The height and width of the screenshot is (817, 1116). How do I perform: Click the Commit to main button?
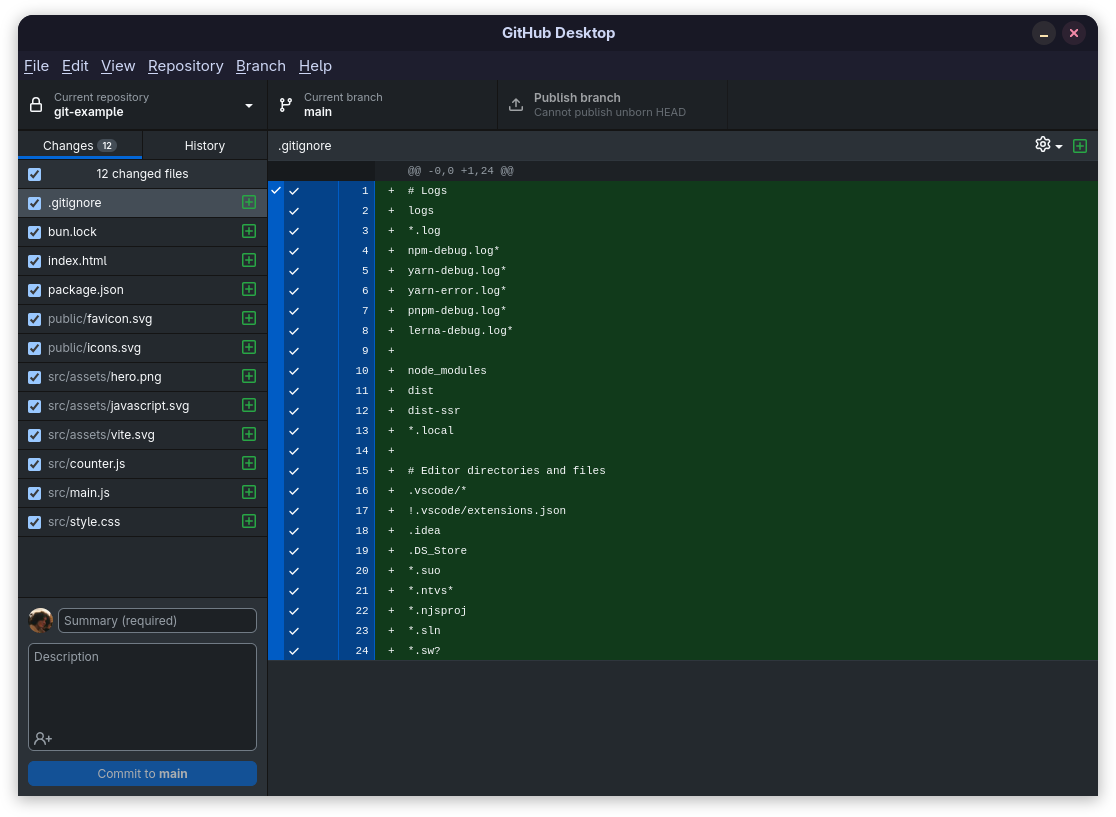142,774
